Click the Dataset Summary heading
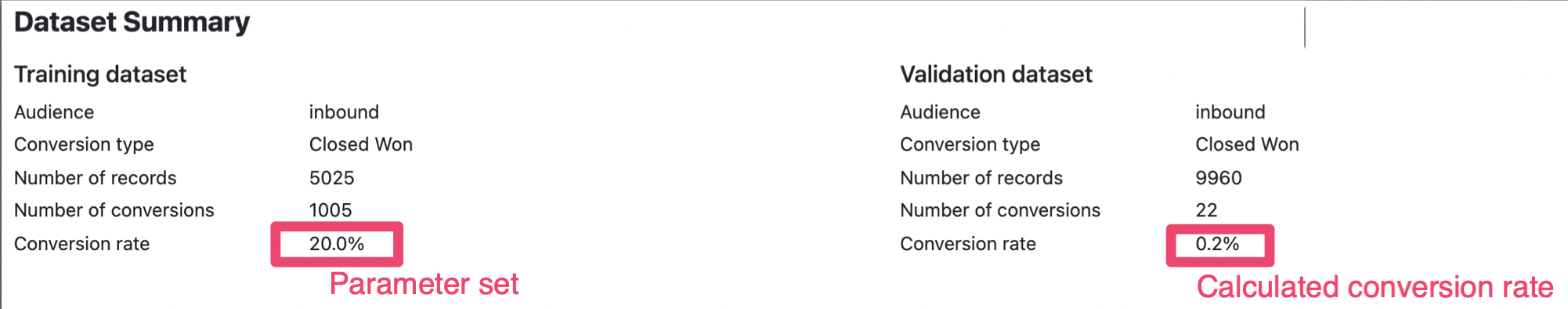Screen dimensions: 1568x309 pyautogui.click(x=132, y=23)
